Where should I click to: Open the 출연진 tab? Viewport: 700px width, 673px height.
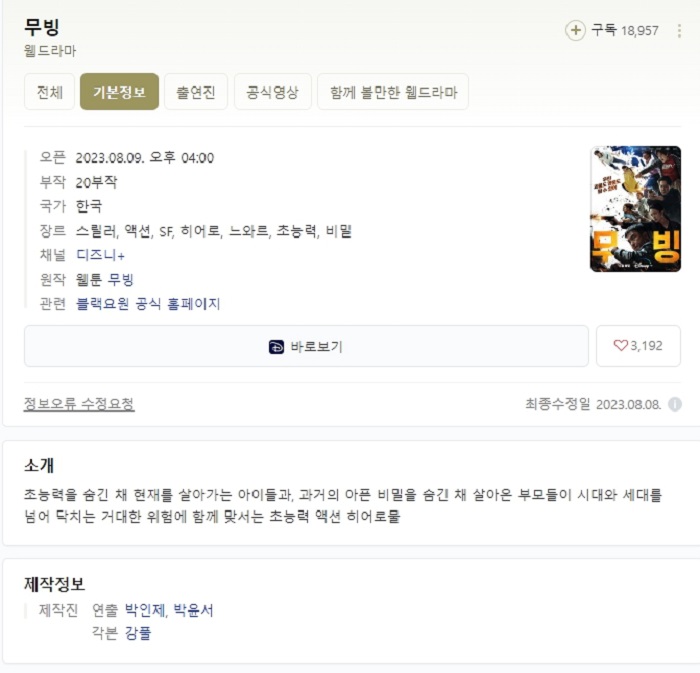(x=196, y=92)
